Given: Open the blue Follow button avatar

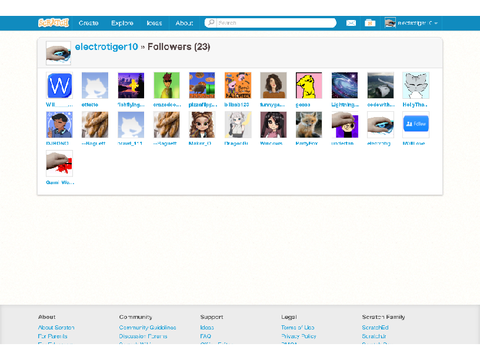Looking at the screenshot, I should (x=416, y=124).
